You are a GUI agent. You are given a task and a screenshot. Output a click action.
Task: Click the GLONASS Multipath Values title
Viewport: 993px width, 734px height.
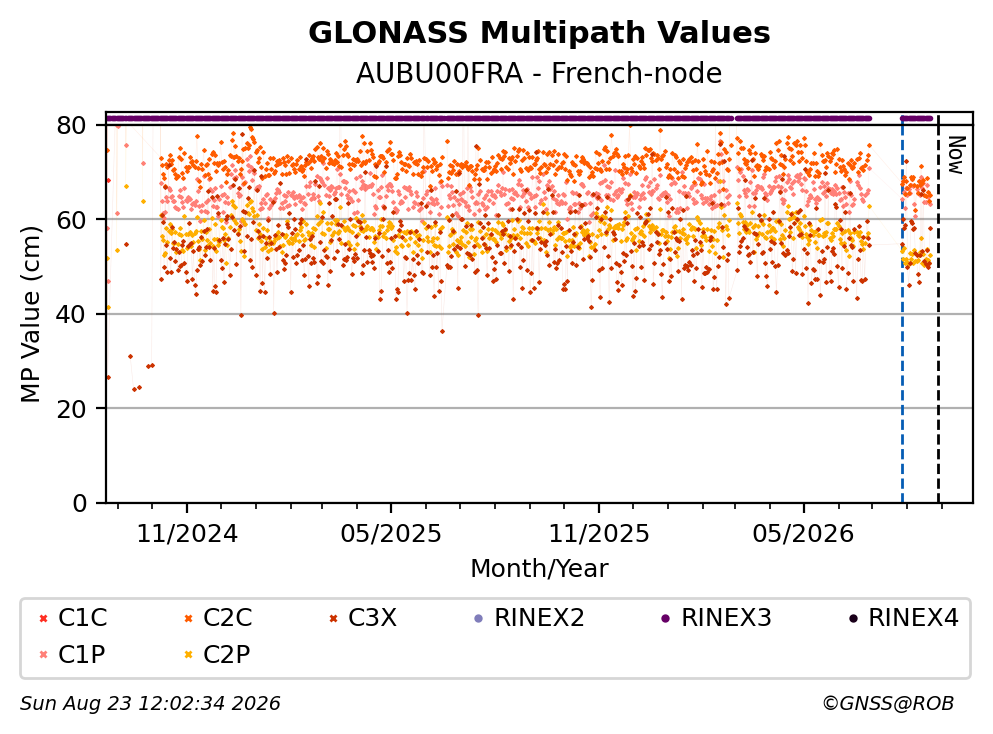[539, 33]
